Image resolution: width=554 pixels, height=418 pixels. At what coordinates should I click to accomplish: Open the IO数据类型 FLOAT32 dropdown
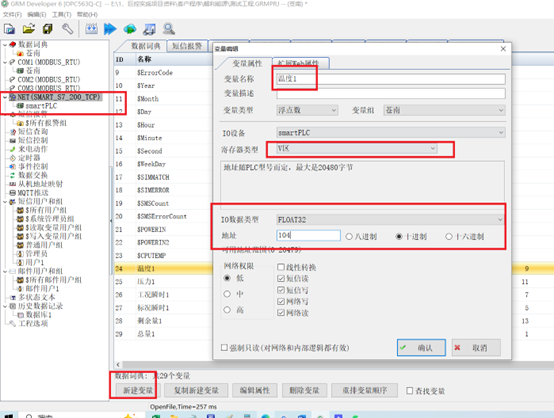point(390,220)
